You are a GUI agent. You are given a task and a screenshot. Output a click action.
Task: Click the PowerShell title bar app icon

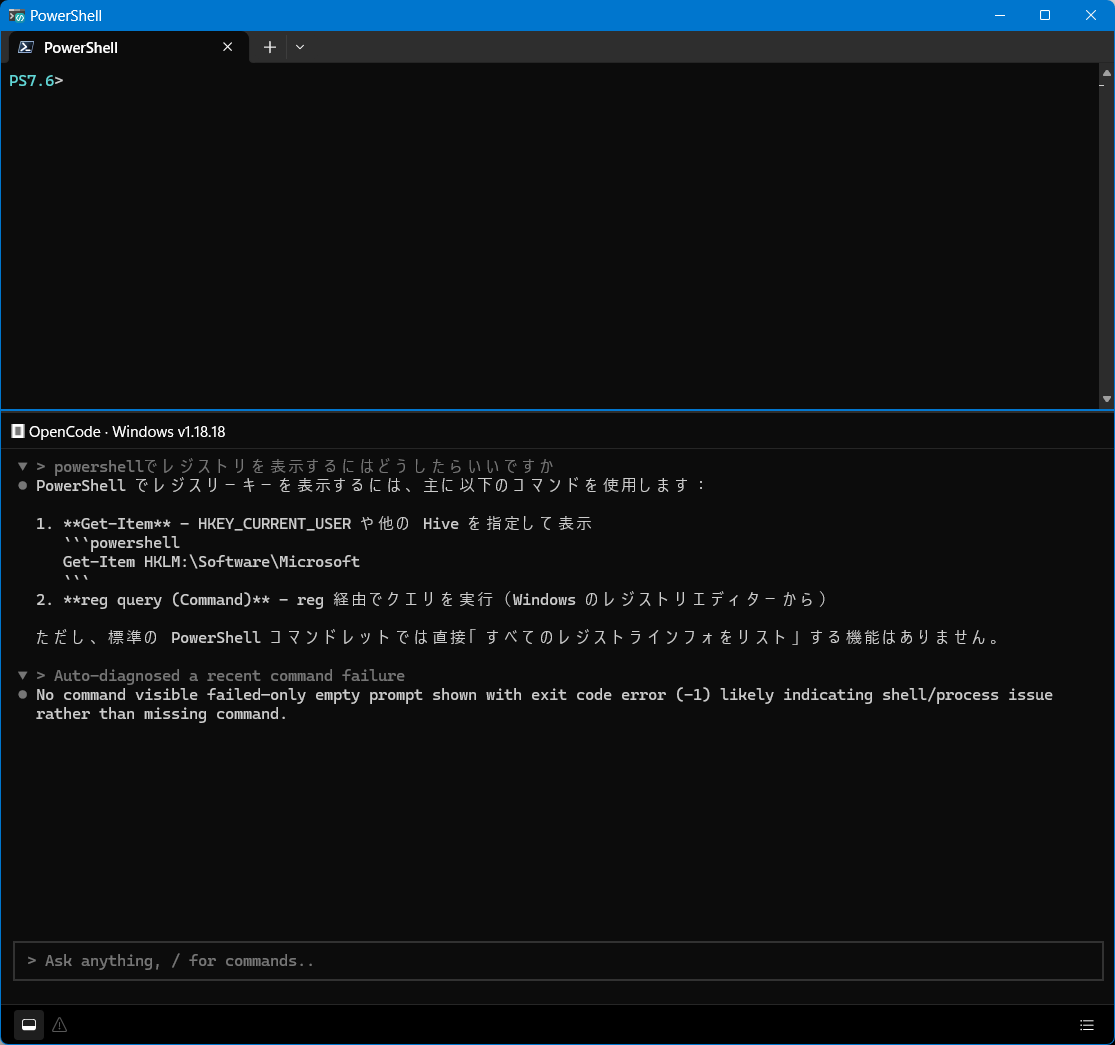pyautogui.click(x=16, y=15)
